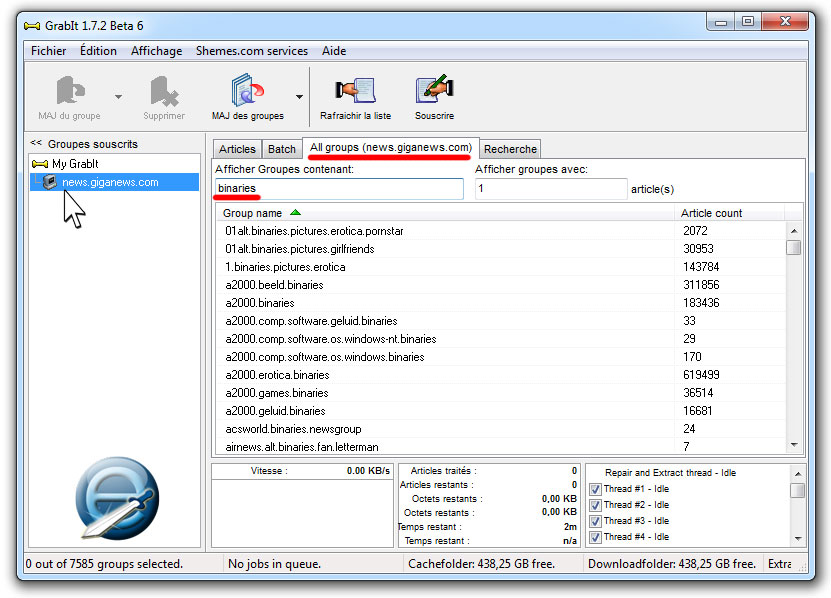The image size is (831, 598).
Task: Sort by the Group name column header
Action: click(x=445, y=213)
